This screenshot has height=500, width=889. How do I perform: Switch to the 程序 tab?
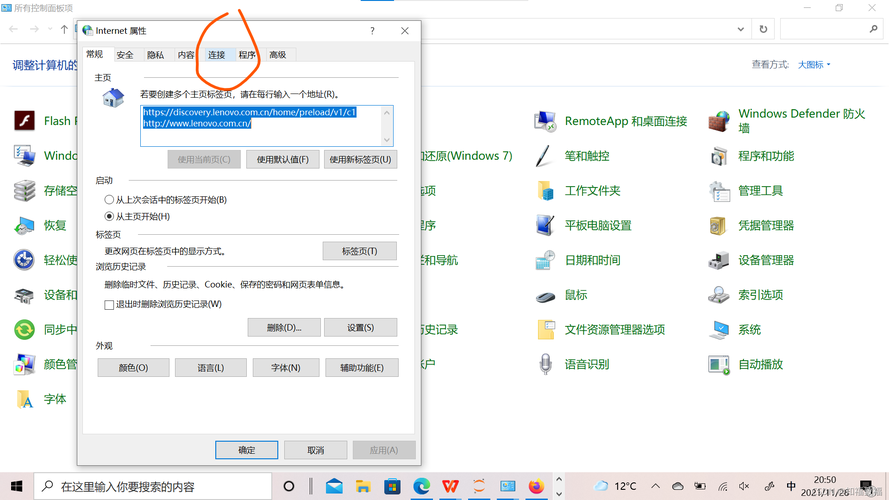coord(247,55)
